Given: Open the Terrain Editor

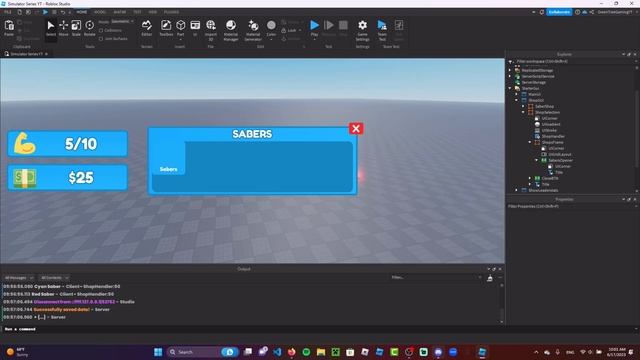Looking at the screenshot, I should pos(147,28).
